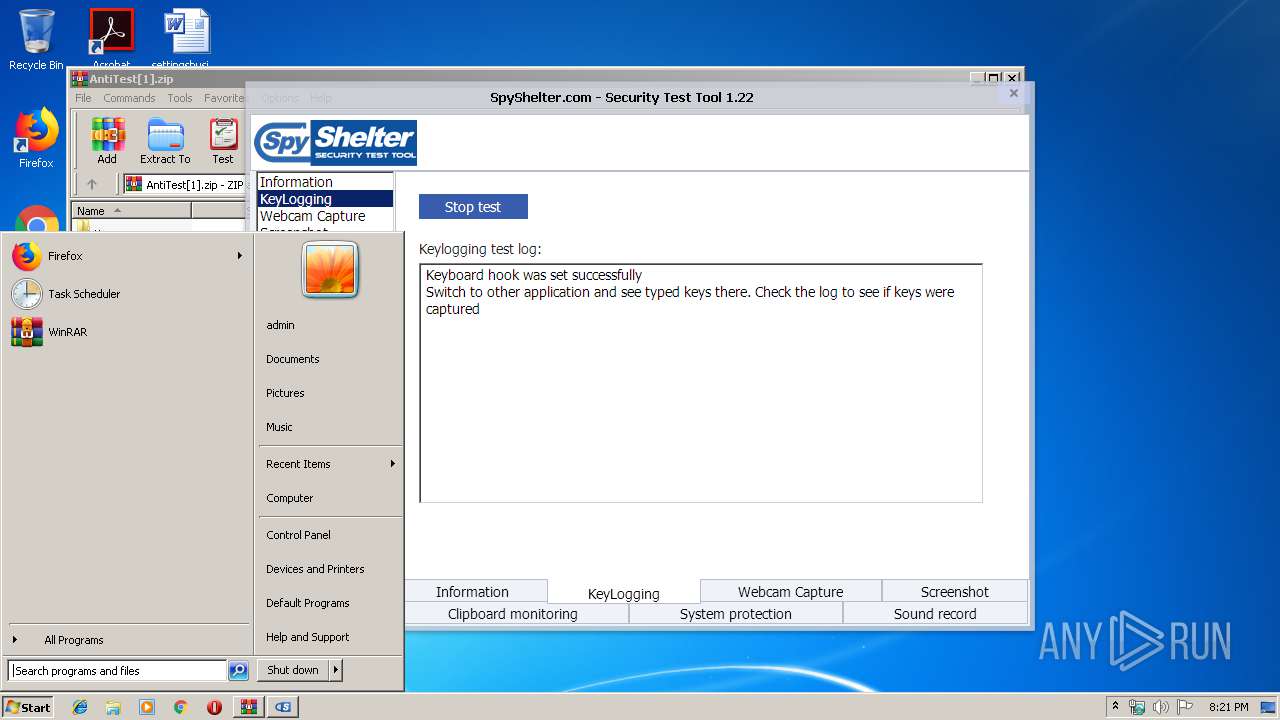The image size is (1280, 720).
Task: Open Opera from the taskbar
Action: [x=214, y=707]
